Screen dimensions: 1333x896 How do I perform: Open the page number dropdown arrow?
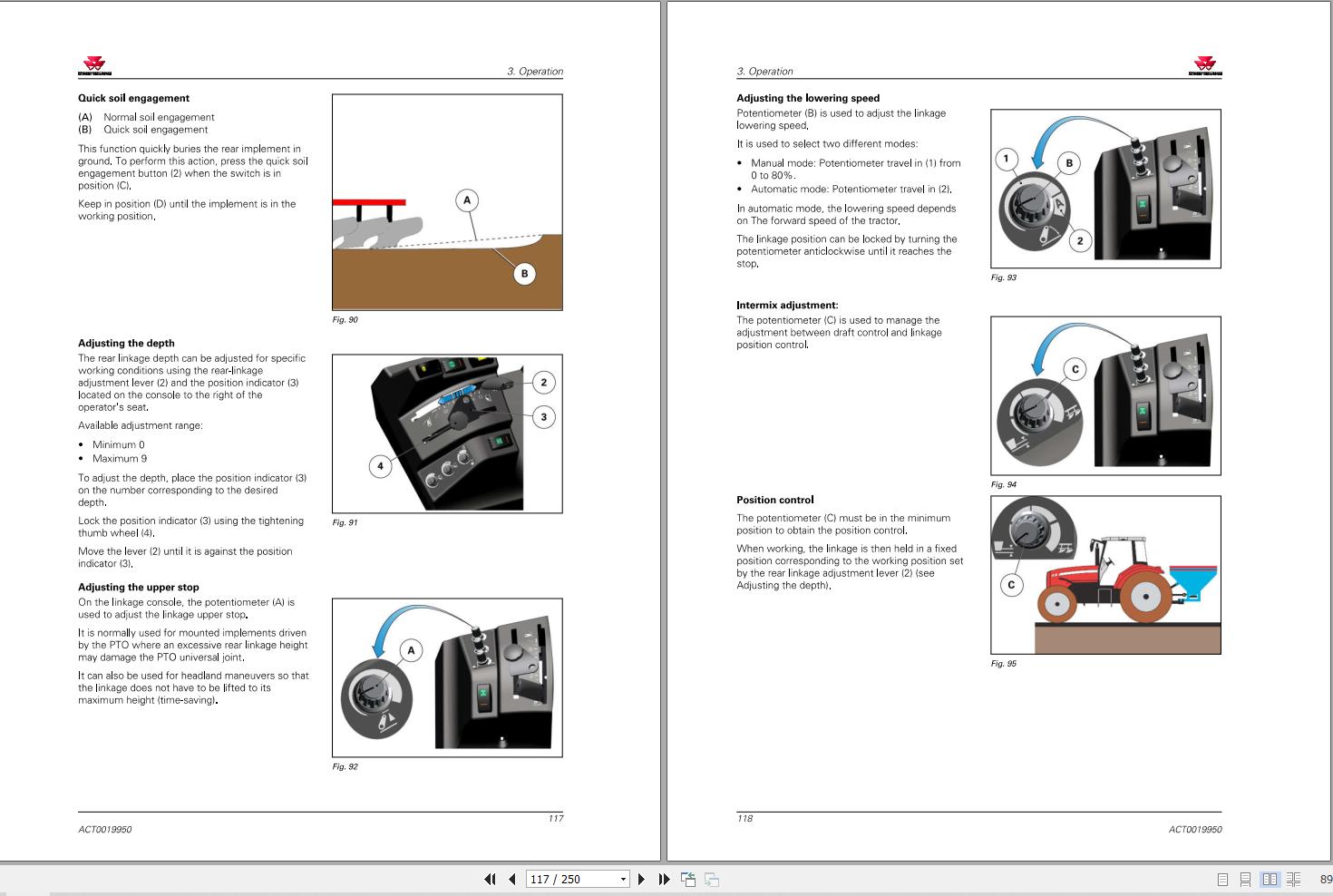coord(623,879)
